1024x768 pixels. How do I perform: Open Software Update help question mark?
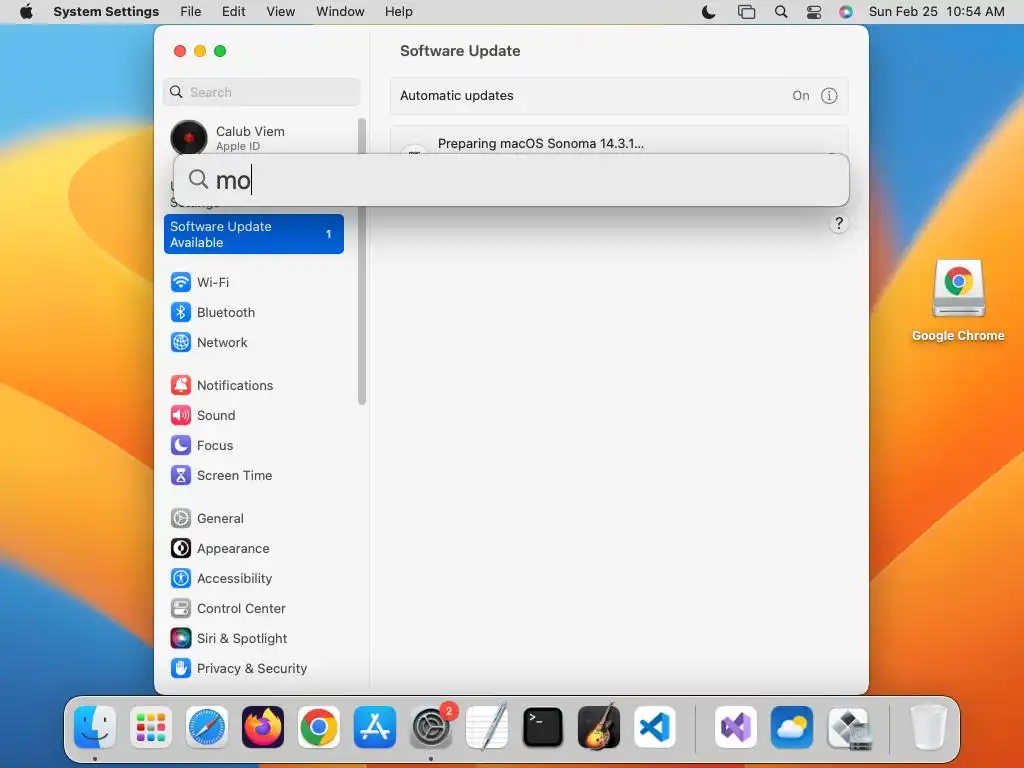pyautogui.click(x=839, y=224)
